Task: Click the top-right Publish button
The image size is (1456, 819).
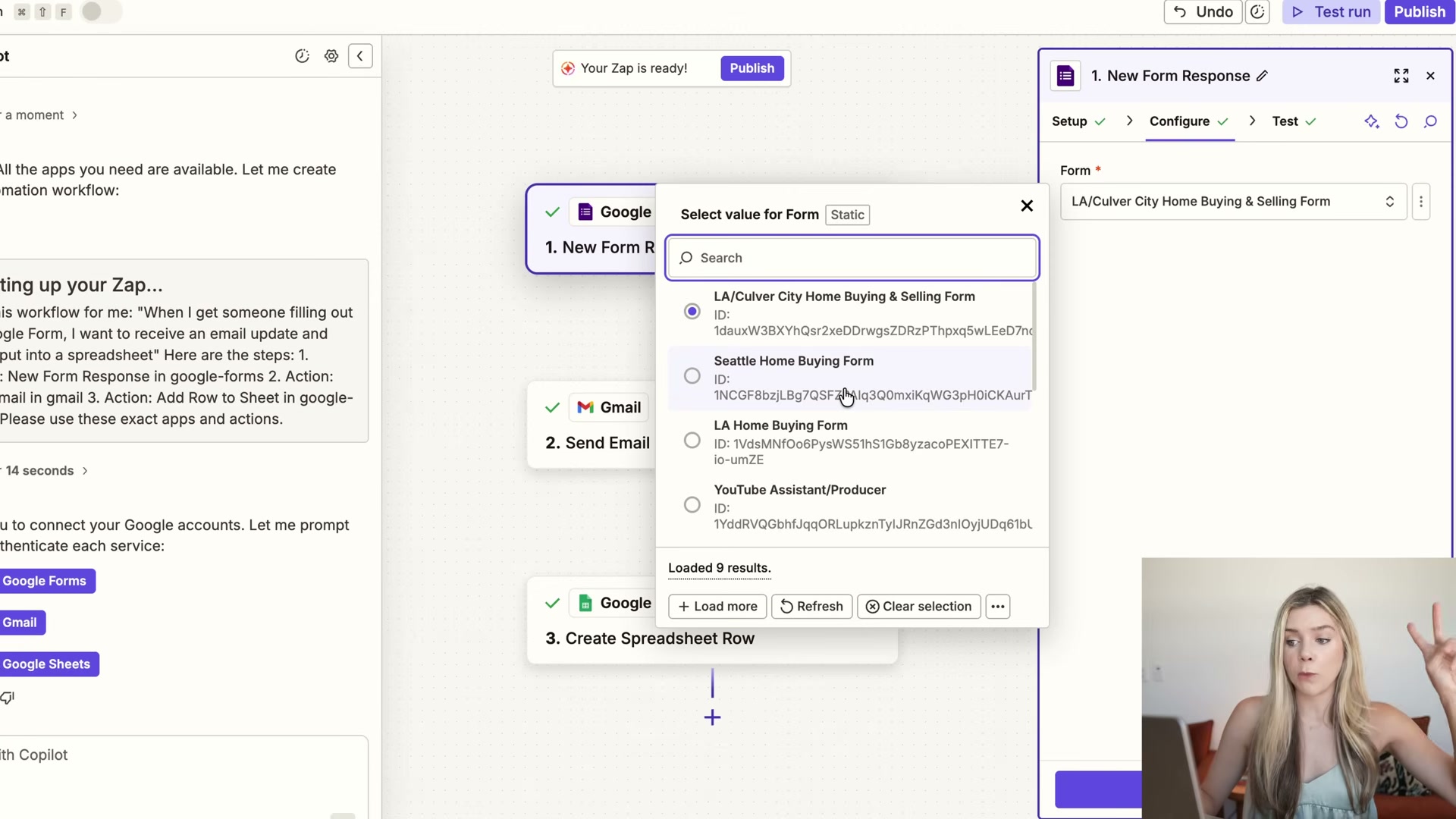Action: (x=1420, y=12)
